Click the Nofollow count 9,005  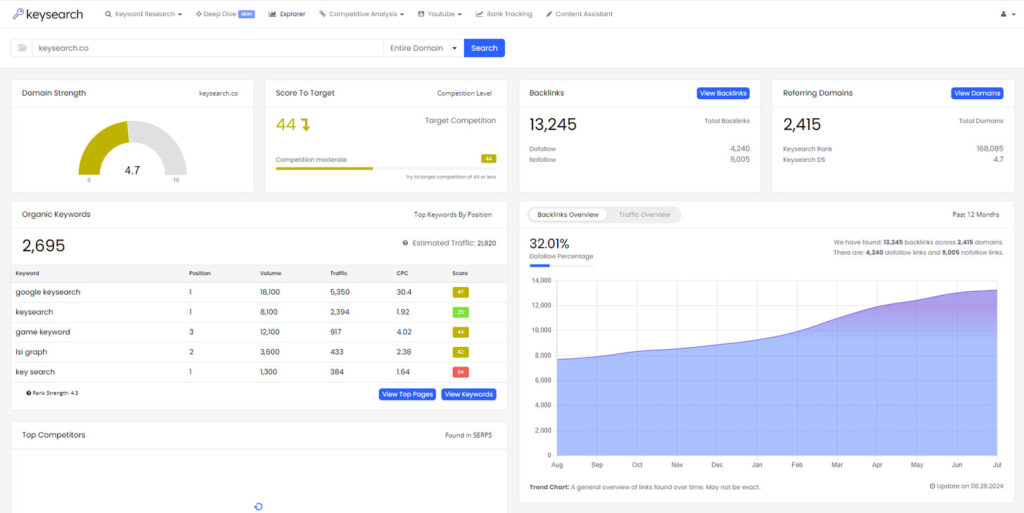(740, 159)
